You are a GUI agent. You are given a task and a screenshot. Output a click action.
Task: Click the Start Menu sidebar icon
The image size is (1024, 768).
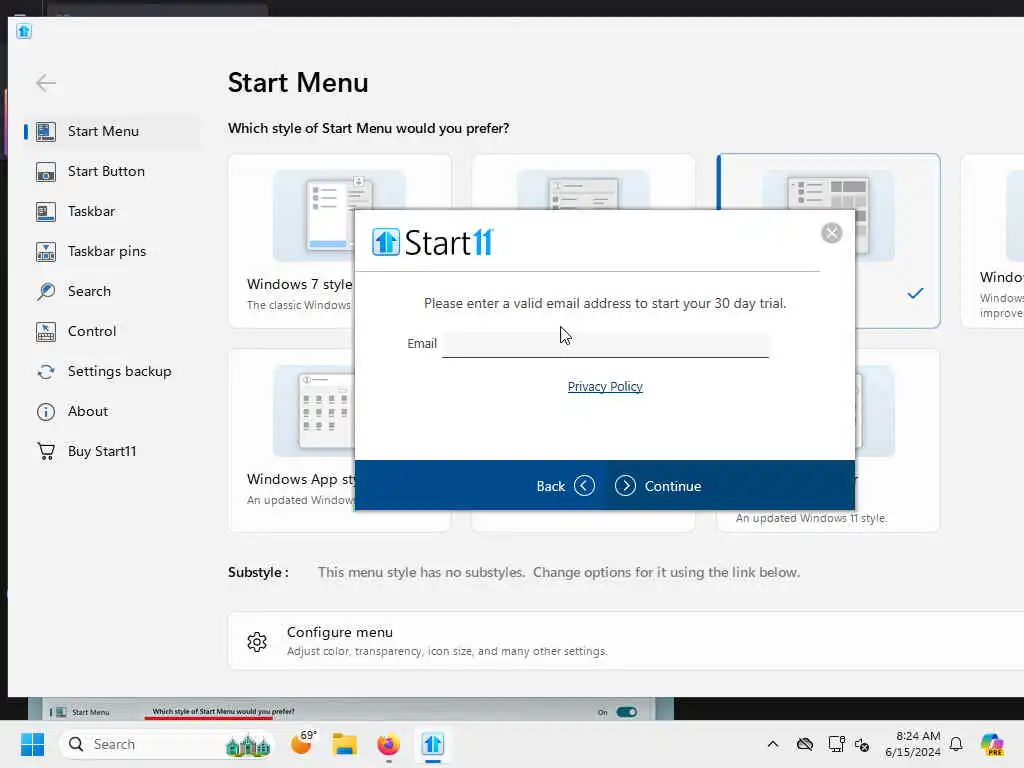tap(46, 131)
